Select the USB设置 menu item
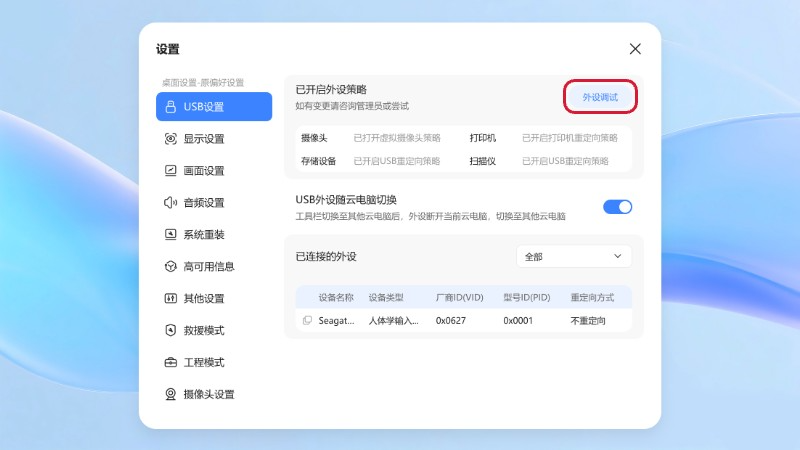 tap(214, 107)
